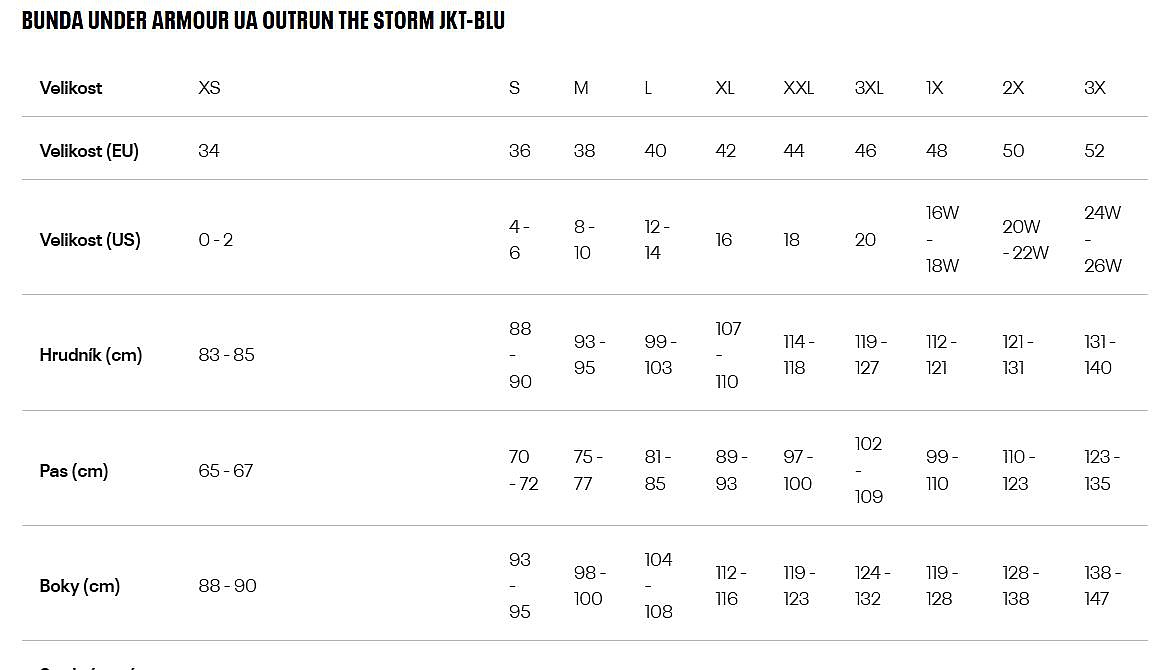The image size is (1171, 670).
Task: Click the jacket product title heading
Action: pos(263,21)
